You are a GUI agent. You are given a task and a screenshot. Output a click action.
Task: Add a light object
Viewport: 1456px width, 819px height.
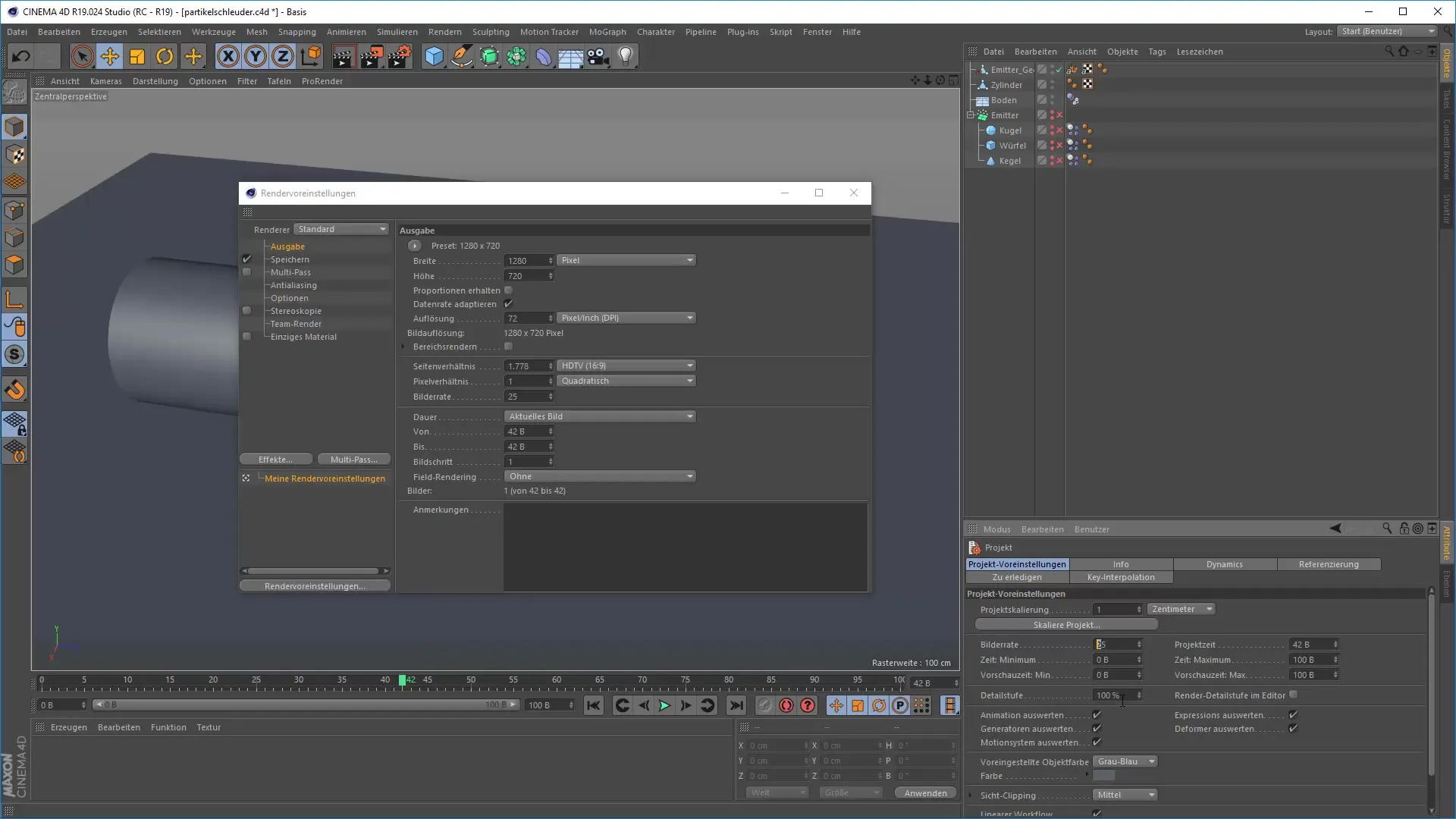coord(626,56)
